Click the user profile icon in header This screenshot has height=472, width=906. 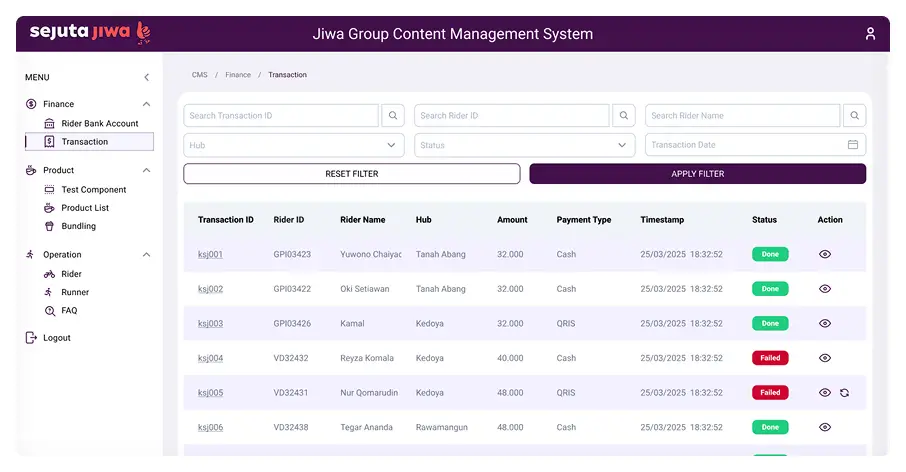click(x=870, y=34)
